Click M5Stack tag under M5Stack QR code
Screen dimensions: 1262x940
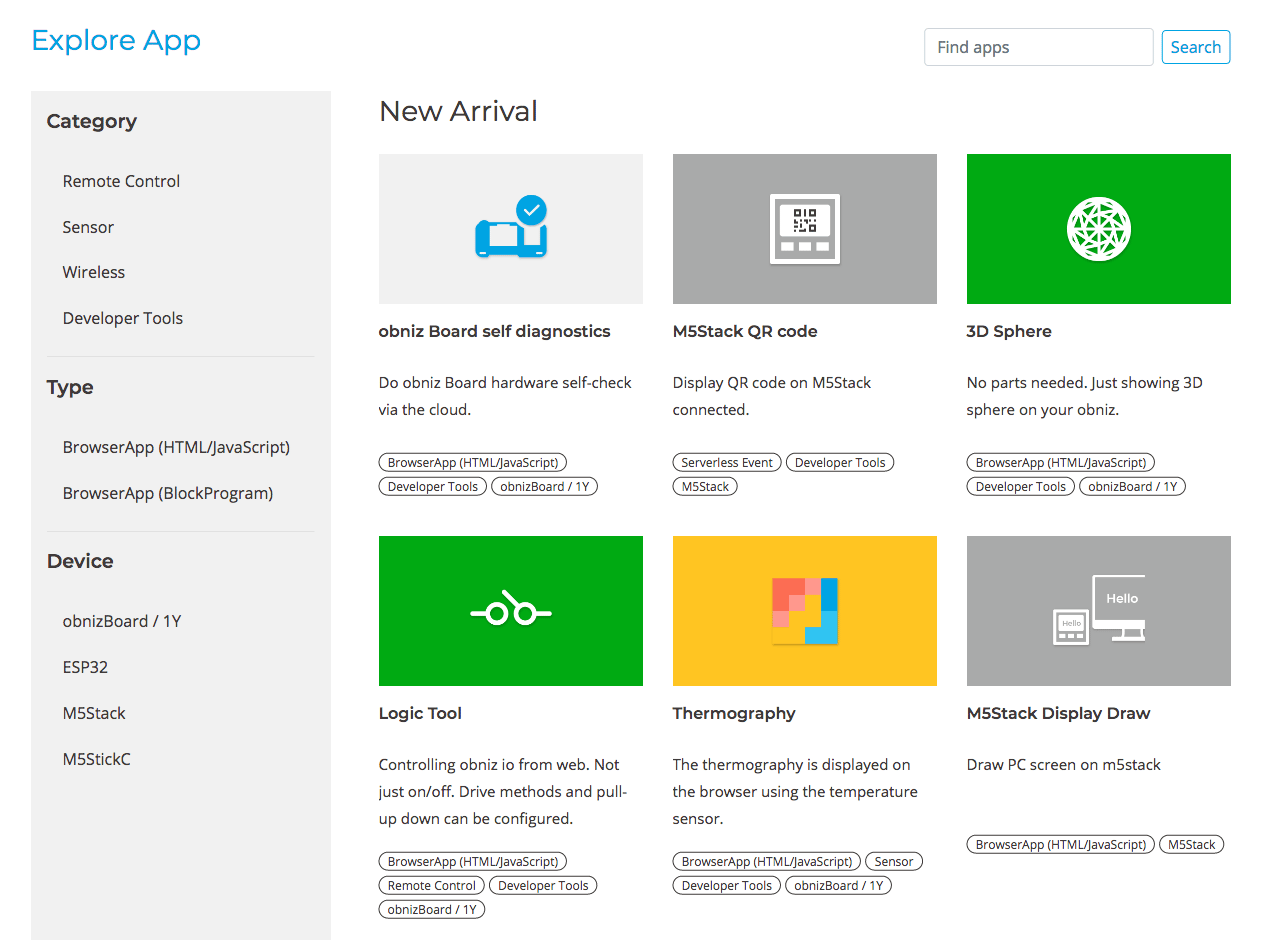(x=706, y=487)
